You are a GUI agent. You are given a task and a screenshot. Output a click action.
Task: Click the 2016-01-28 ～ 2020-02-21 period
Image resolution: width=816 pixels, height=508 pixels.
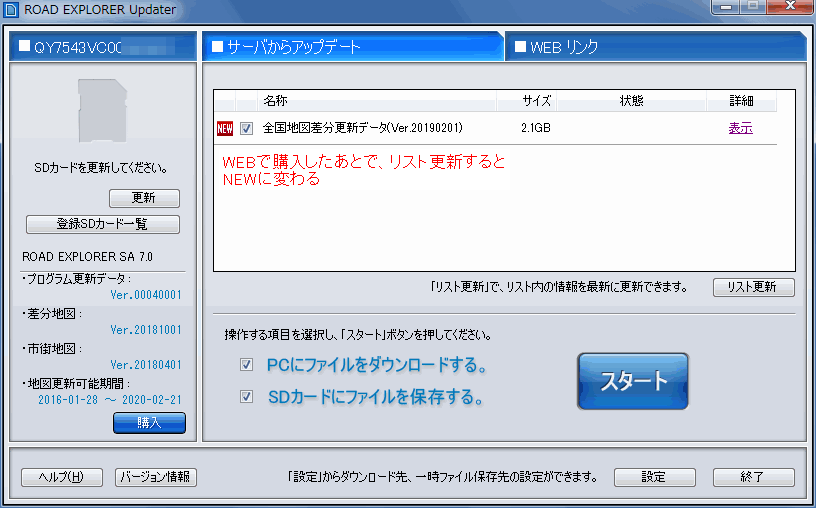tap(110, 400)
